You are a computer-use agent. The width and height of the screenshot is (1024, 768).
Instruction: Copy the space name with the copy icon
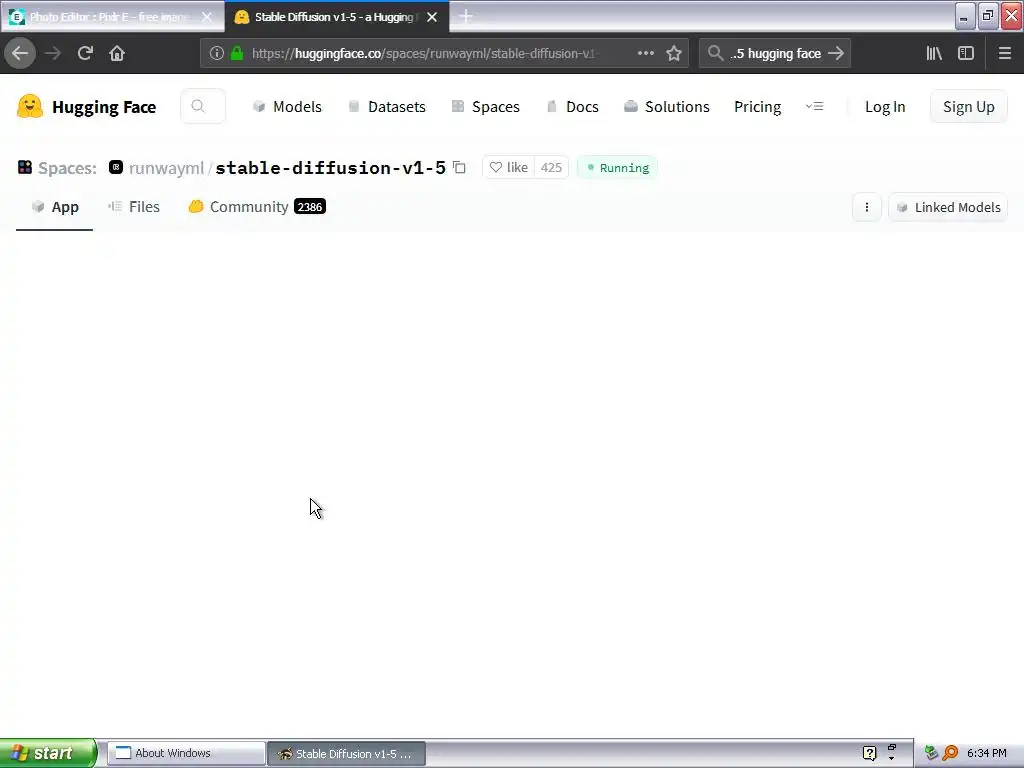459,168
